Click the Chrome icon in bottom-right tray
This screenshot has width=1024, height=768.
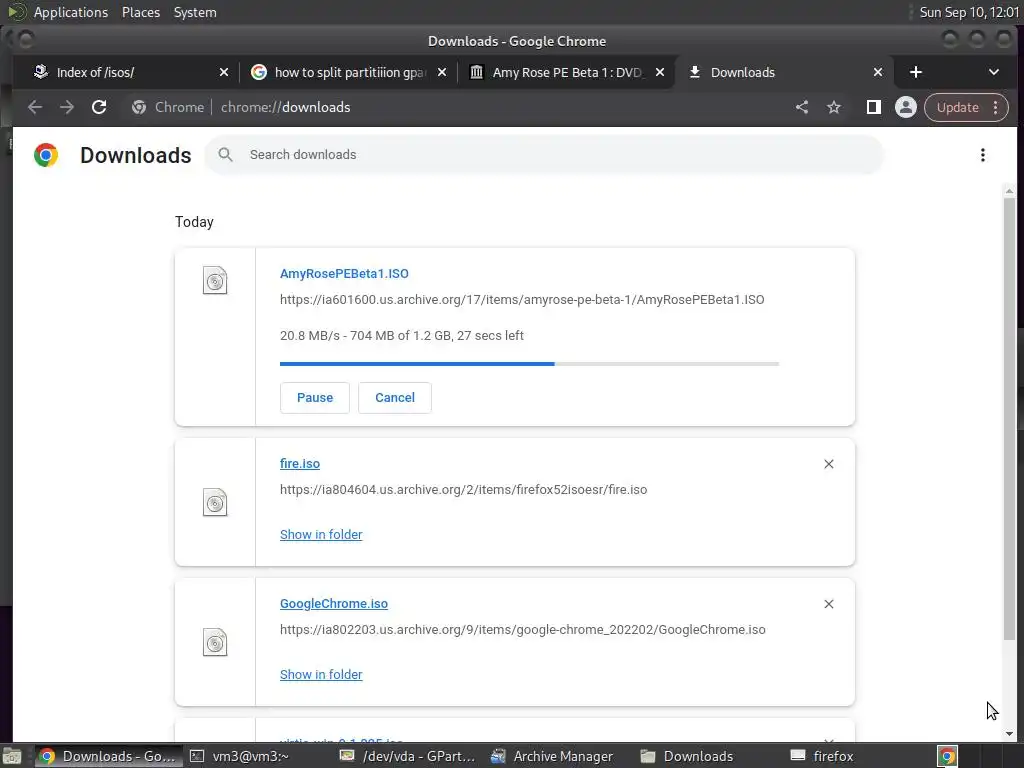pos(947,756)
